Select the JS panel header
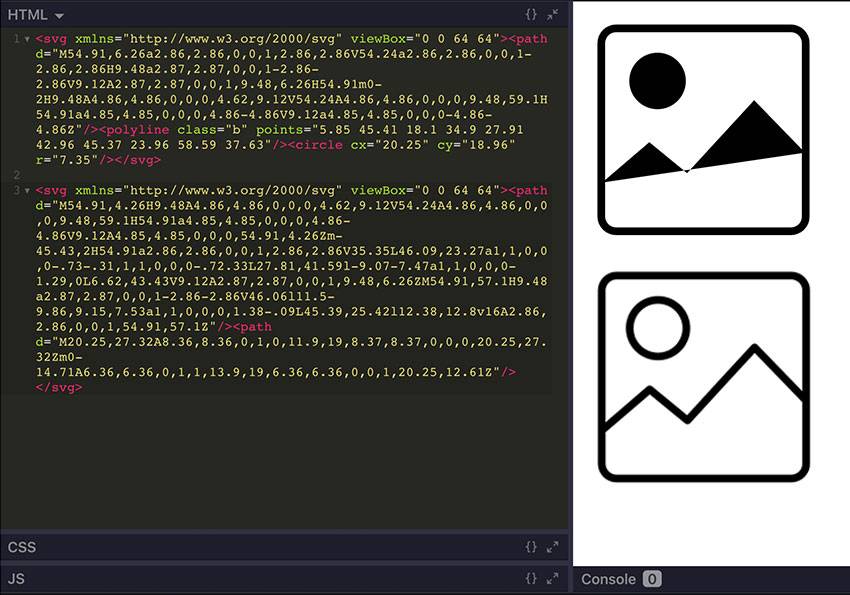This screenshot has height=595, width=850. coord(17,578)
